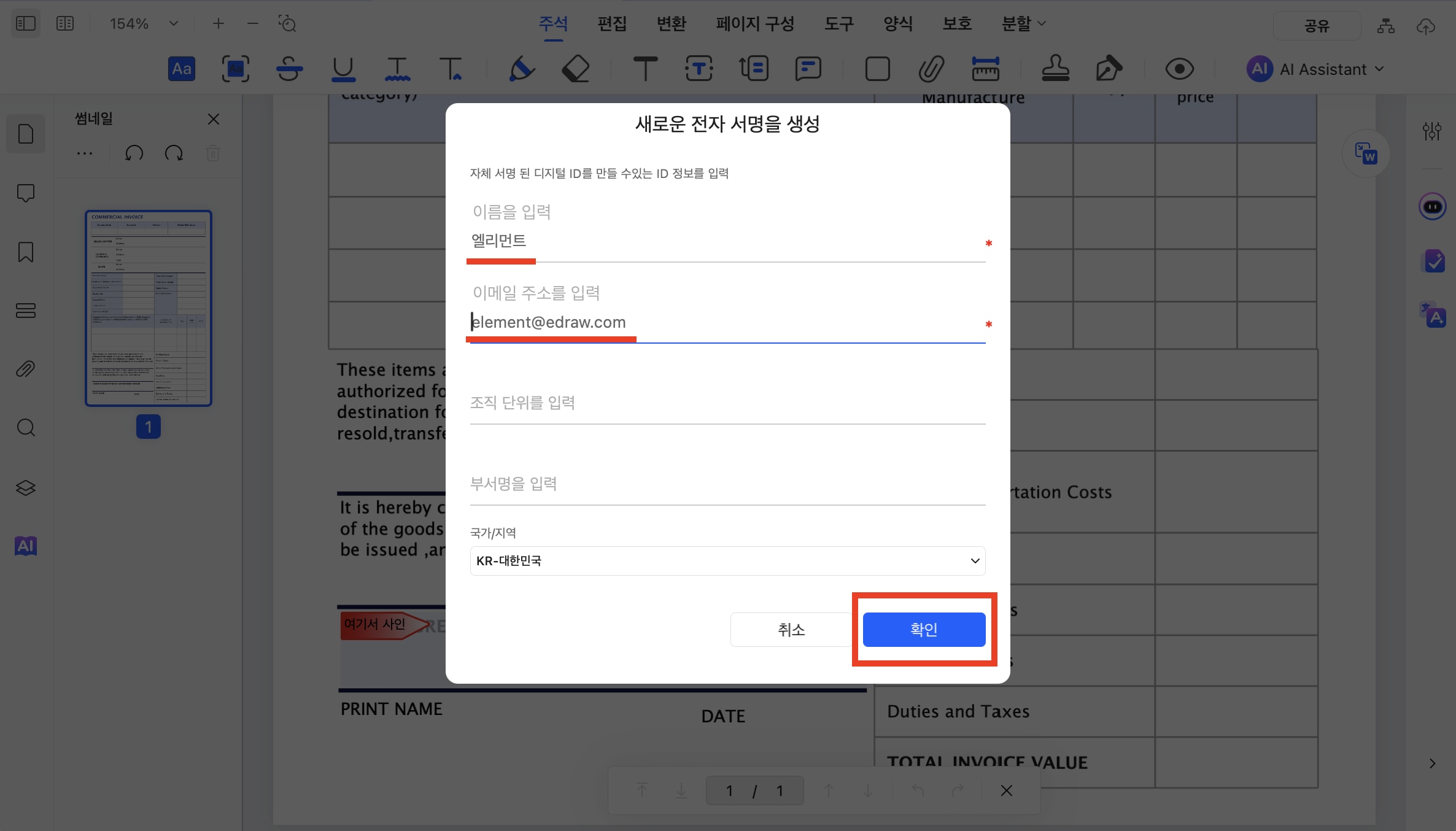
Task: Select the callout text tool
Action: [754, 69]
